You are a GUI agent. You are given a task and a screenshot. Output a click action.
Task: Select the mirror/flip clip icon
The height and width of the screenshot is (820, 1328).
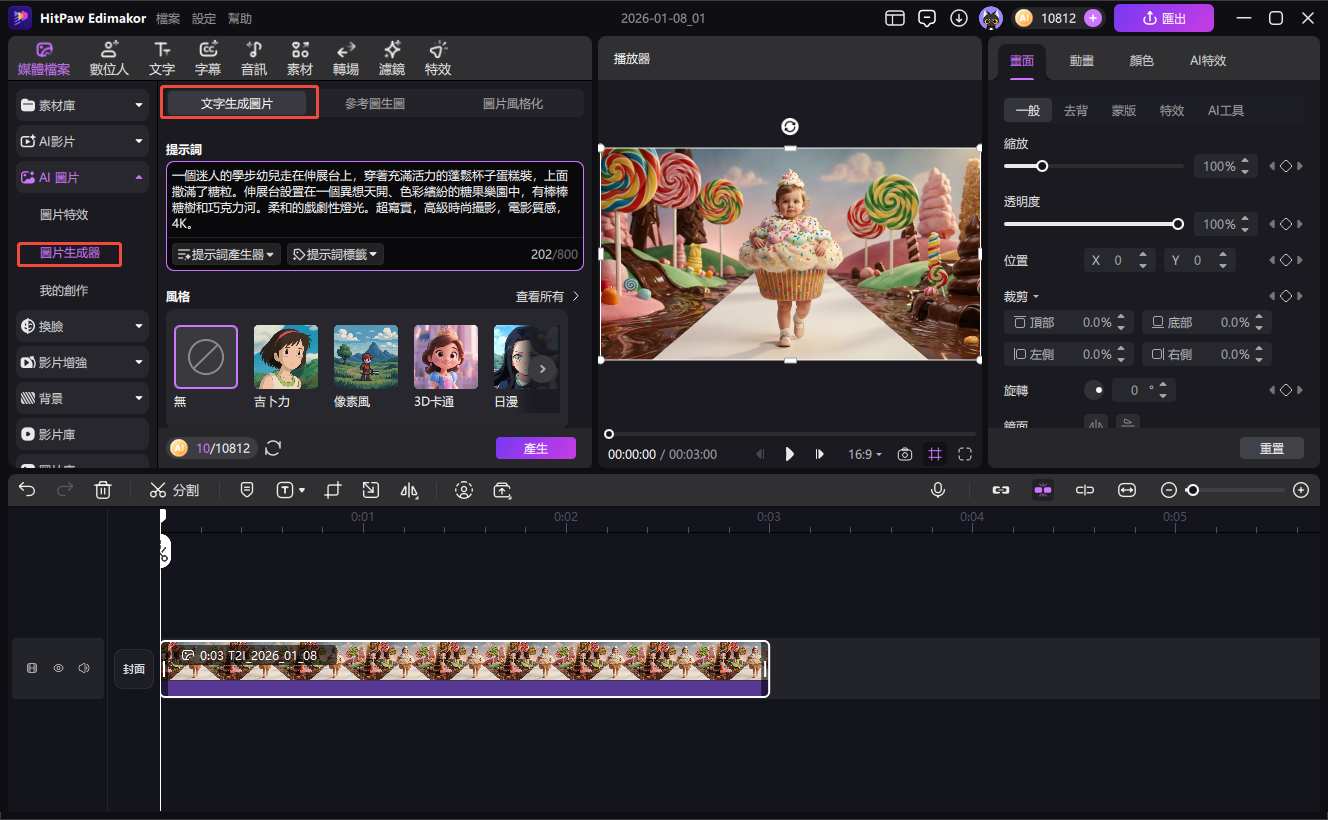pyautogui.click(x=410, y=490)
